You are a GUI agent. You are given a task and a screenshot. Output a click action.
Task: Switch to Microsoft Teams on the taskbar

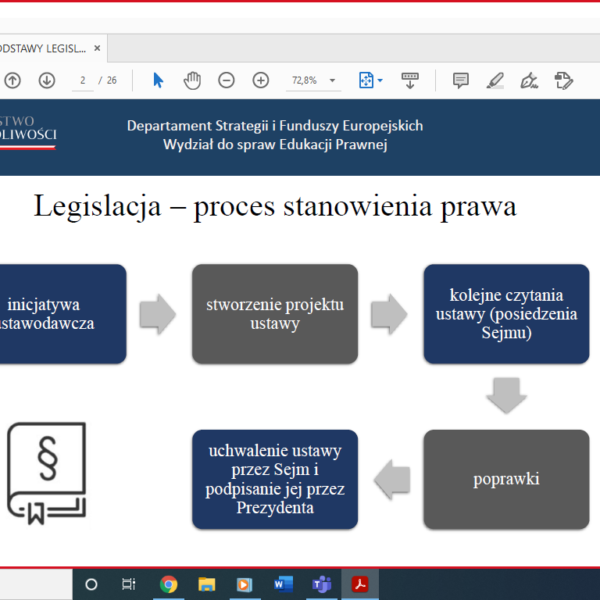322,584
